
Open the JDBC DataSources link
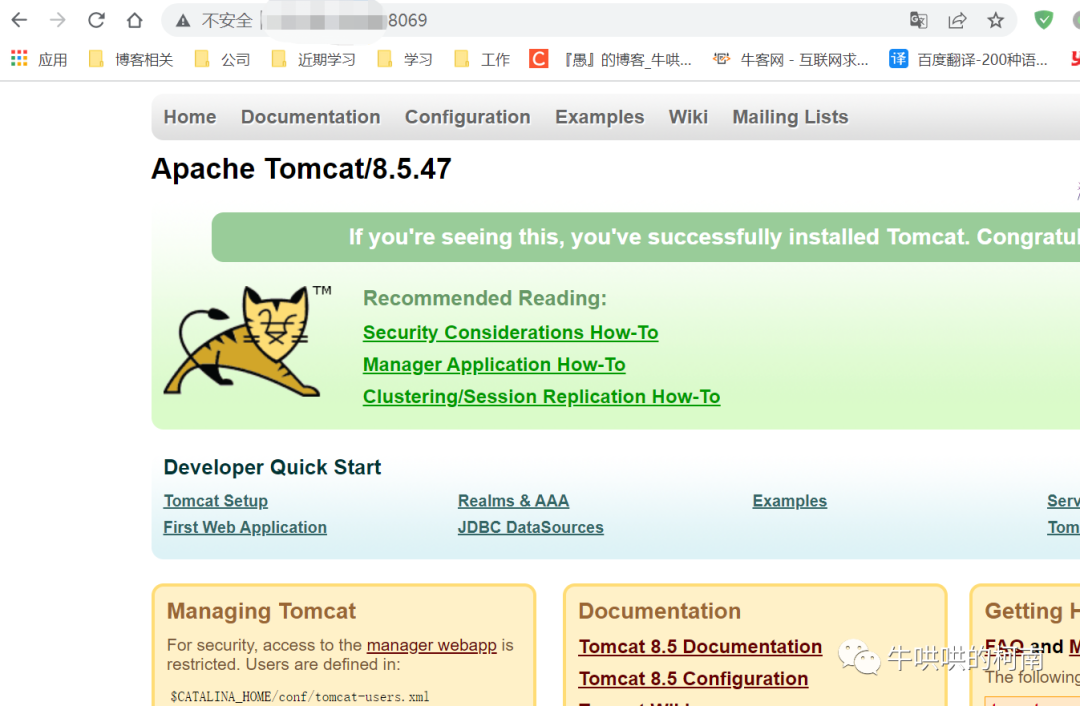[530, 527]
